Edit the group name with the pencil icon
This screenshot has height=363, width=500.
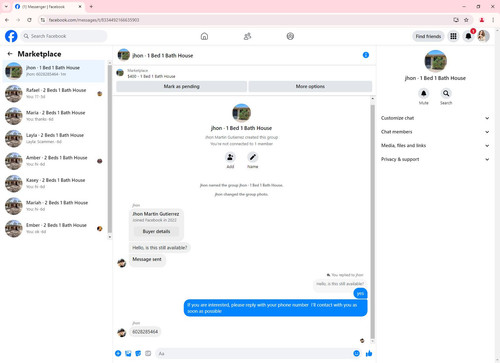click(x=253, y=157)
